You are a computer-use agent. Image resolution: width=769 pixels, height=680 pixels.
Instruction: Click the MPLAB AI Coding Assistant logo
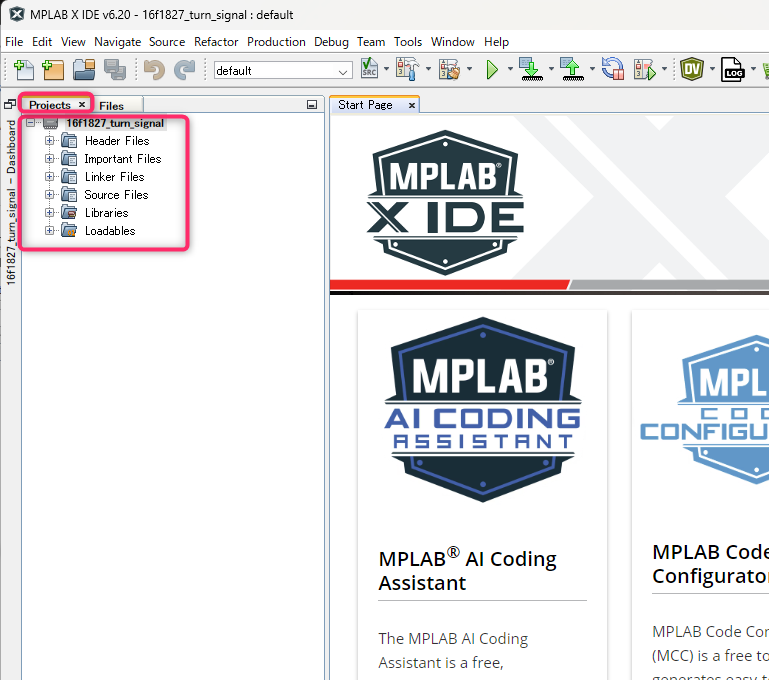click(x=483, y=409)
